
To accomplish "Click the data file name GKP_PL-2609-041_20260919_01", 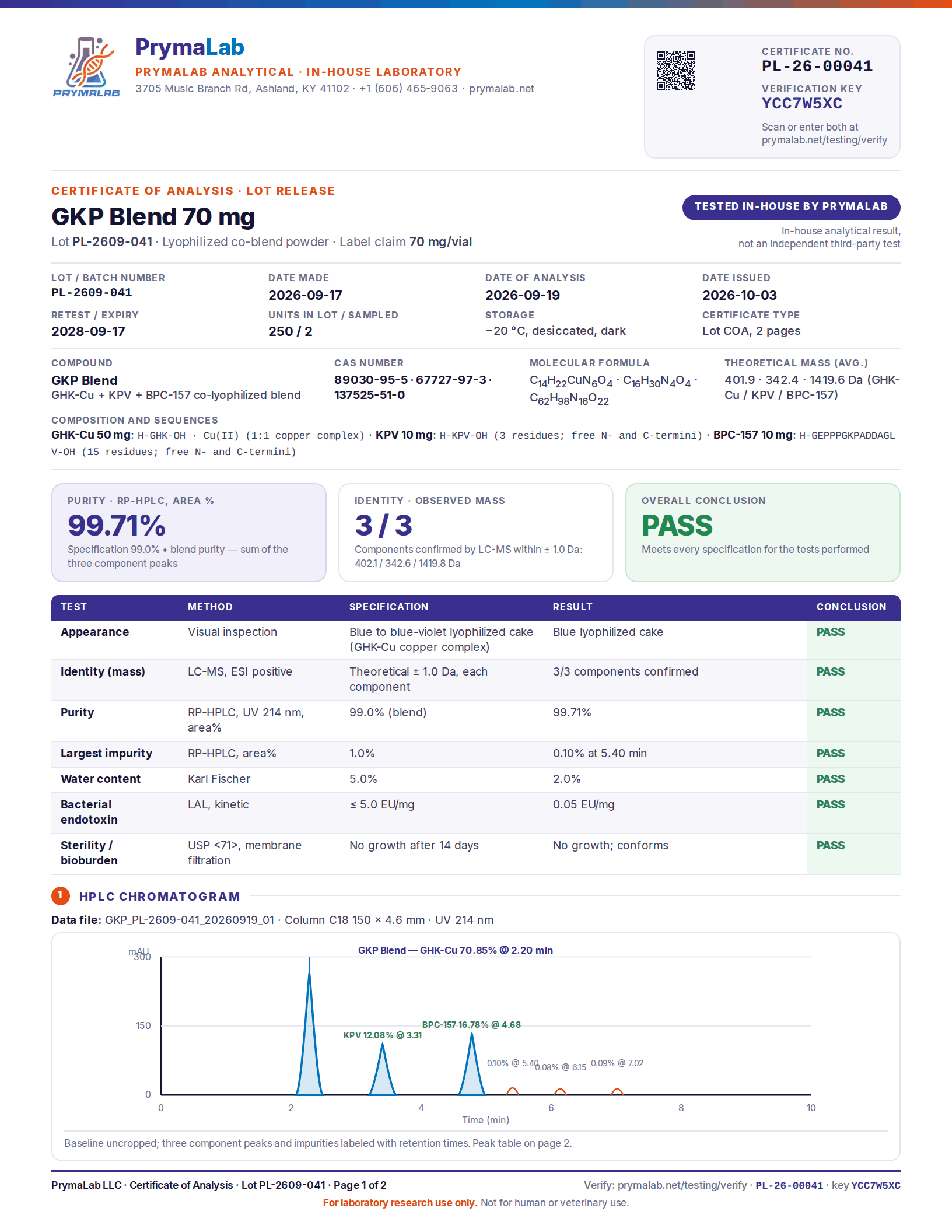I will click(x=190, y=920).
